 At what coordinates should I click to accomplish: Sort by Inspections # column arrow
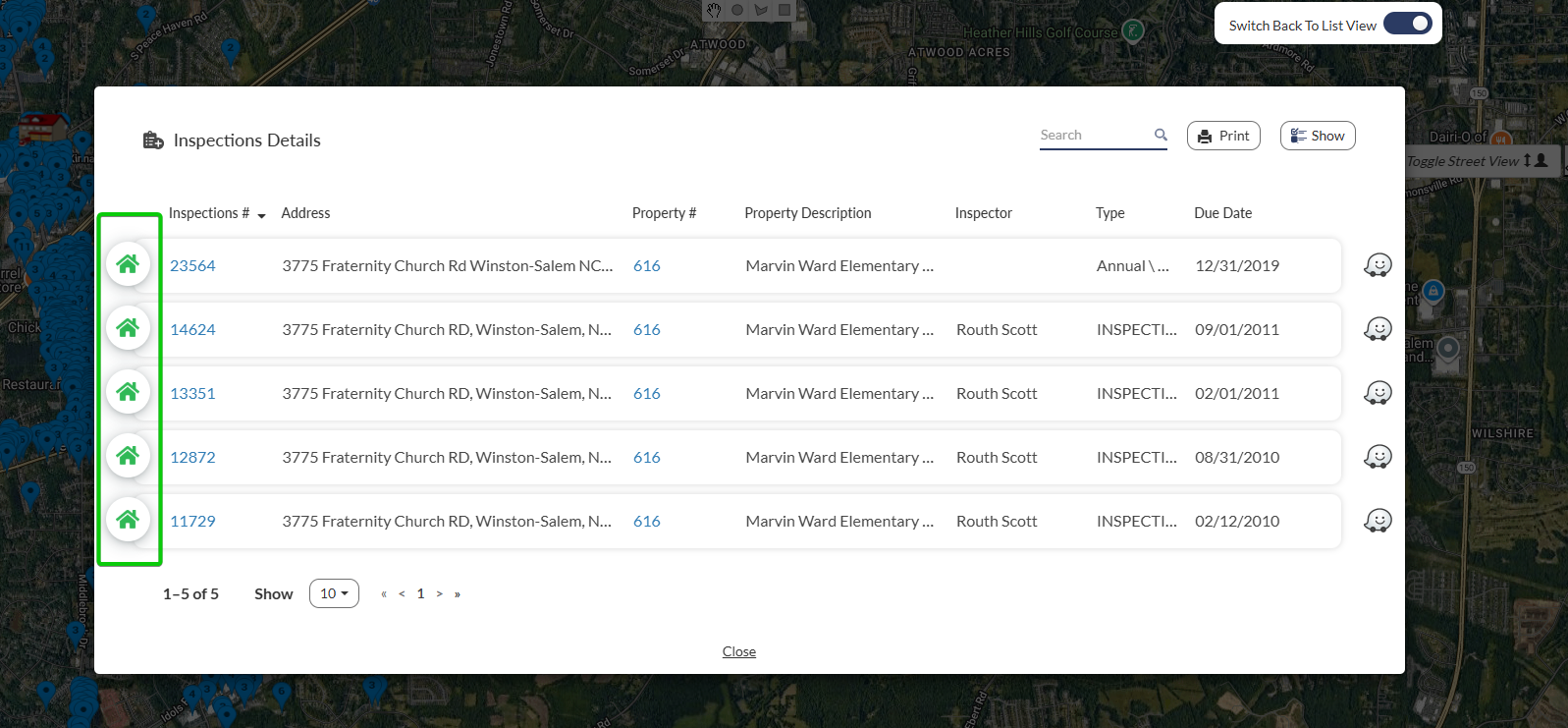pyautogui.click(x=261, y=215)
